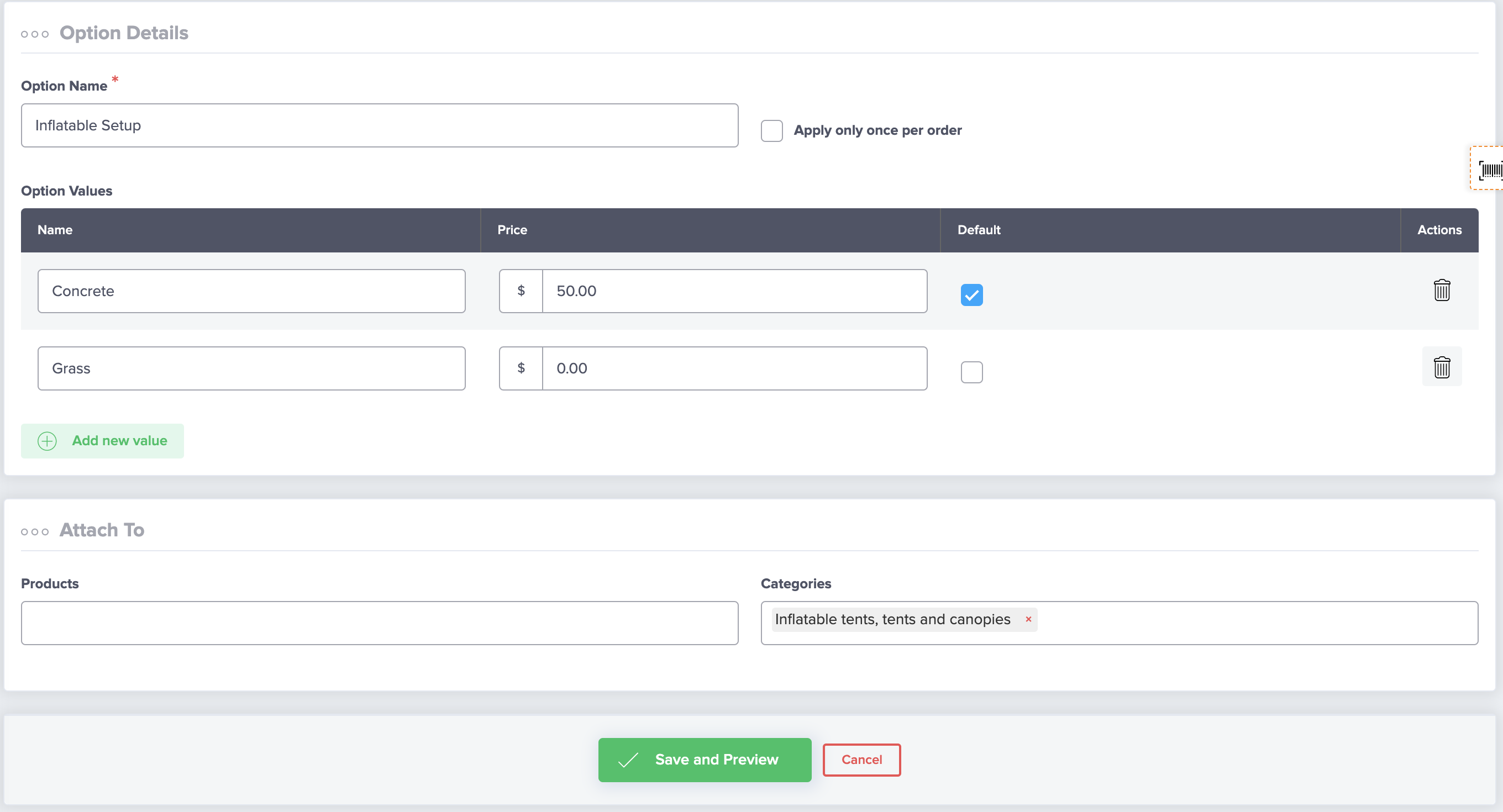Image resolution: width=1503 pixels, height=812 pixels.
Task: Delete the Grass option value row
Action: coord(1441,367)
